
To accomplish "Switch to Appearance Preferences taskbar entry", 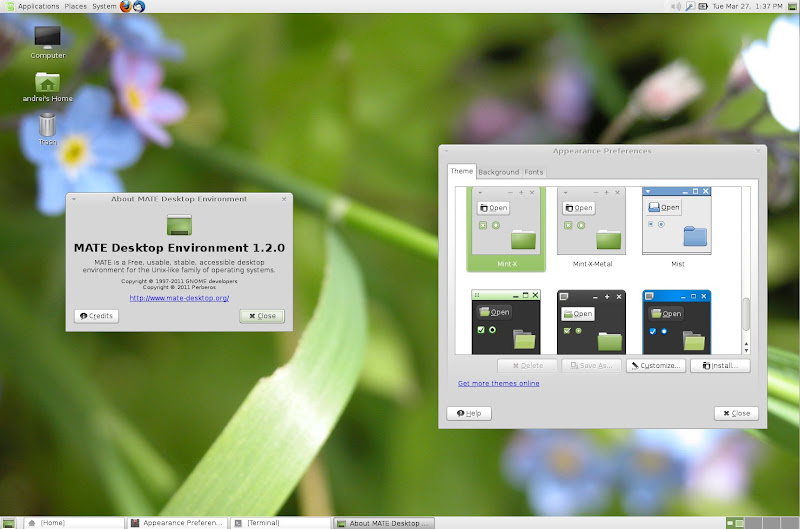I will [177, 523].
